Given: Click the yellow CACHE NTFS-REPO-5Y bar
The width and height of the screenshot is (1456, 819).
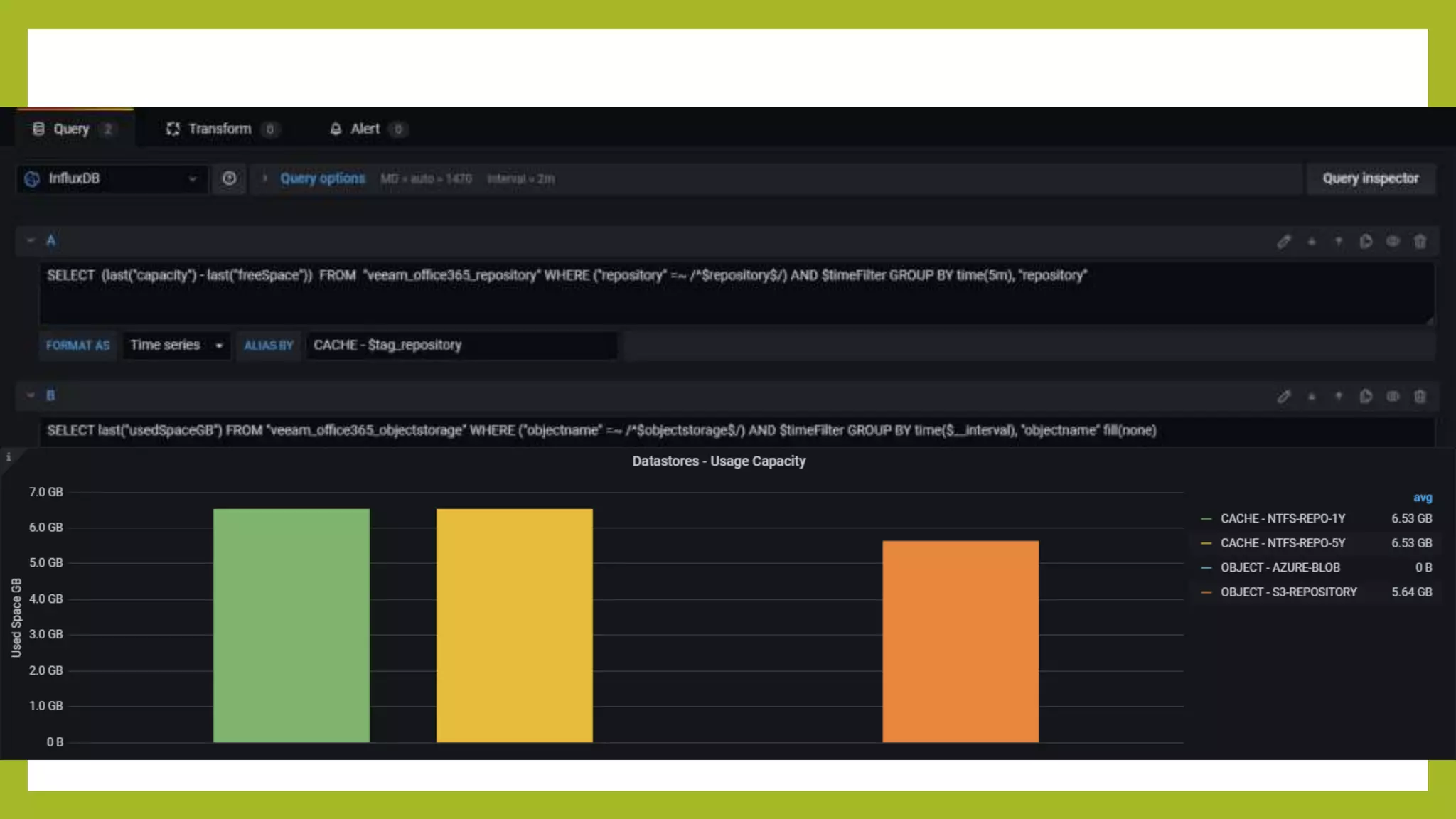Looking at the screenshot, I should tap(514, 626).
